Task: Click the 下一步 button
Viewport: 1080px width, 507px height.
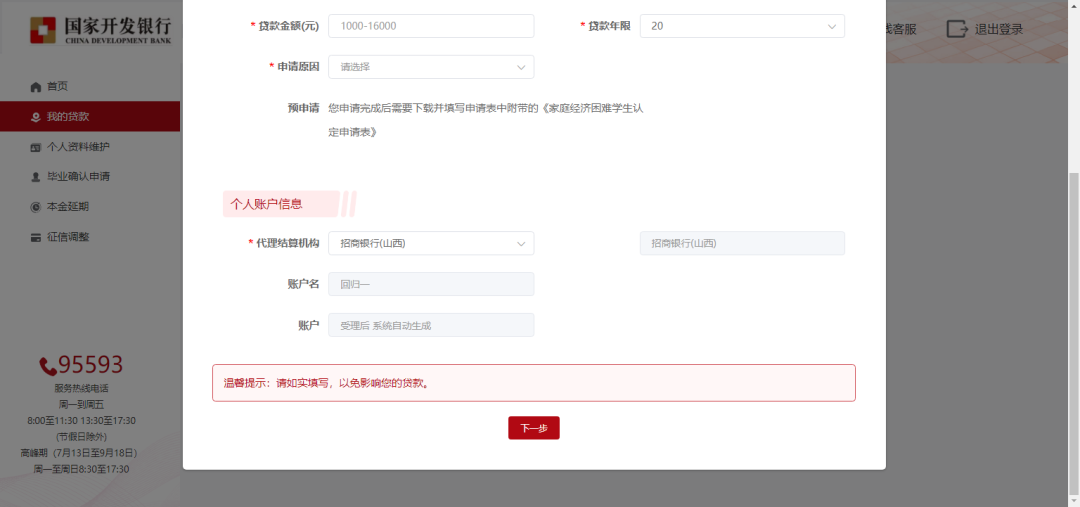Action: (x=534, y=428)
